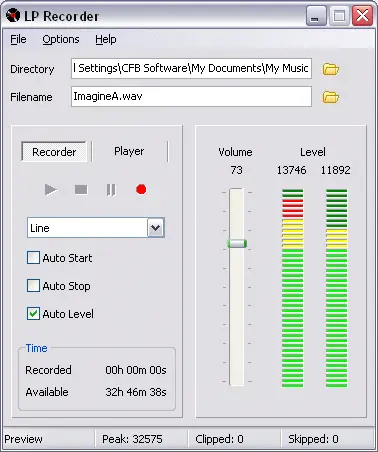Screen dimensions: 378x452
Task: Click the volume value 73
Action: [x=236, y=170]
